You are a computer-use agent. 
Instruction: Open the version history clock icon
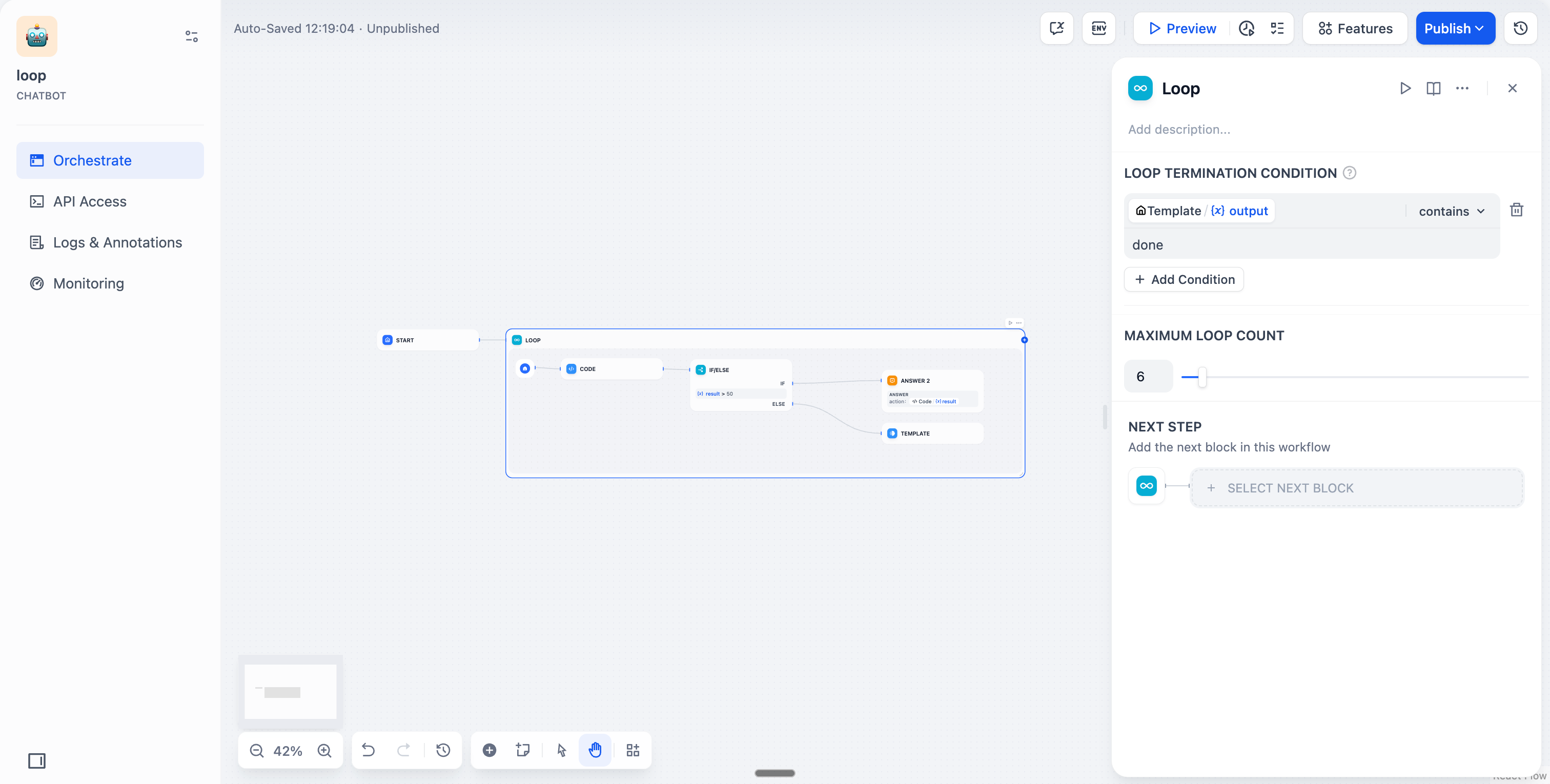[1520, 28]
